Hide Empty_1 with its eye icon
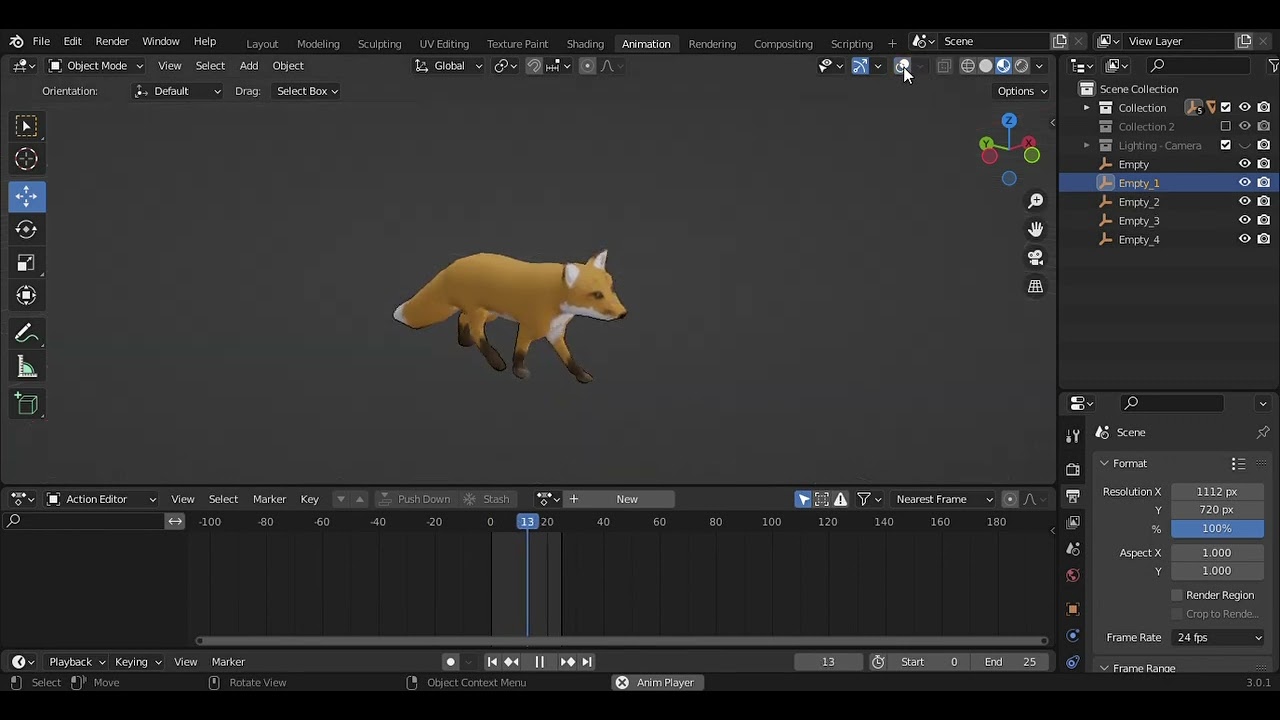The width and height of the screenshot is (1280, 720). (1245, 183)
